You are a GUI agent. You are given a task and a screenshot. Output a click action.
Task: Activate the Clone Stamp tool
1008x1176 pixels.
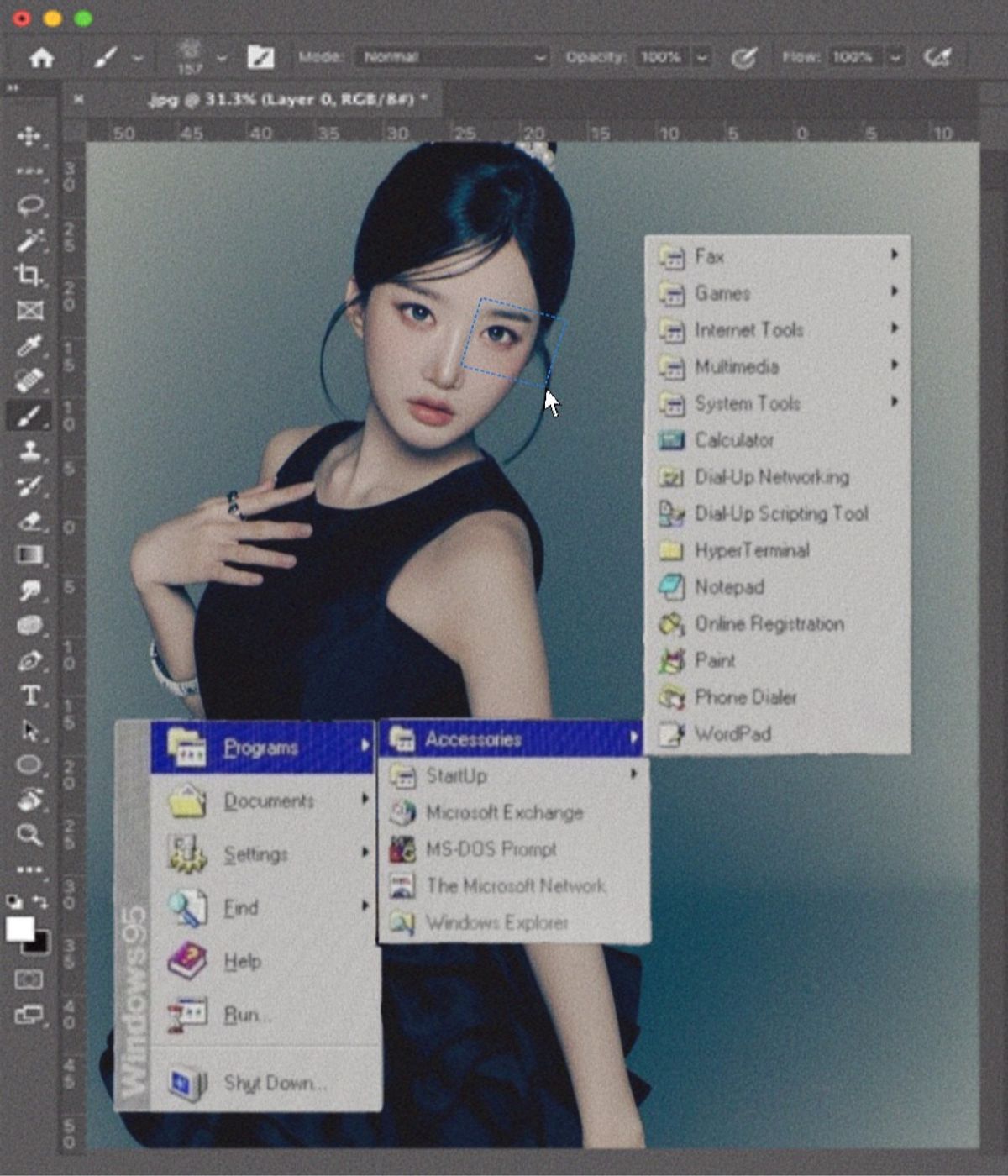click(x=29, y=451)
